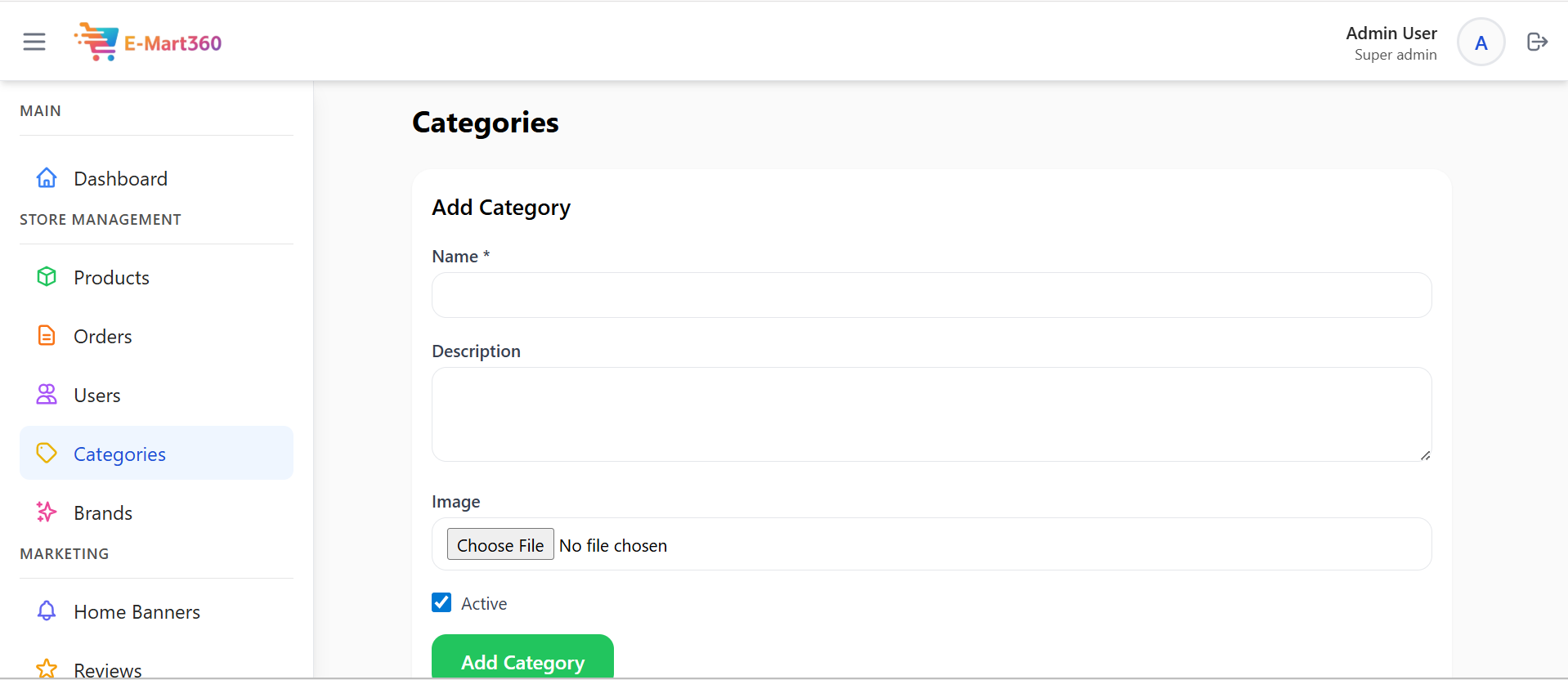Click Choose File to upload an image
Screen dimensions: 1568x680
pyautogui.click(x=500, y=544)
